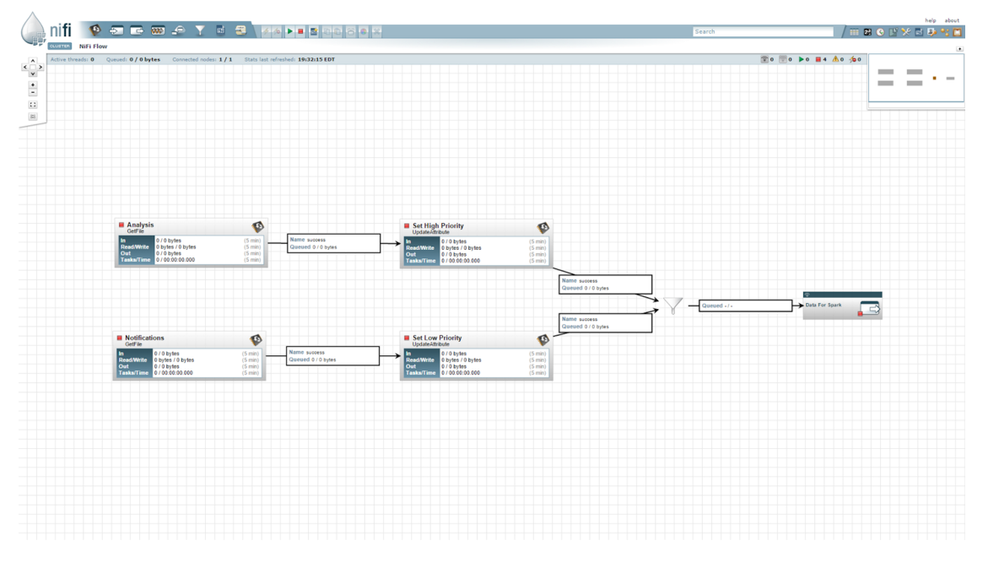Click Stats last refreshed time text
This screenshot has height=579, width=999.
[289, 59]
